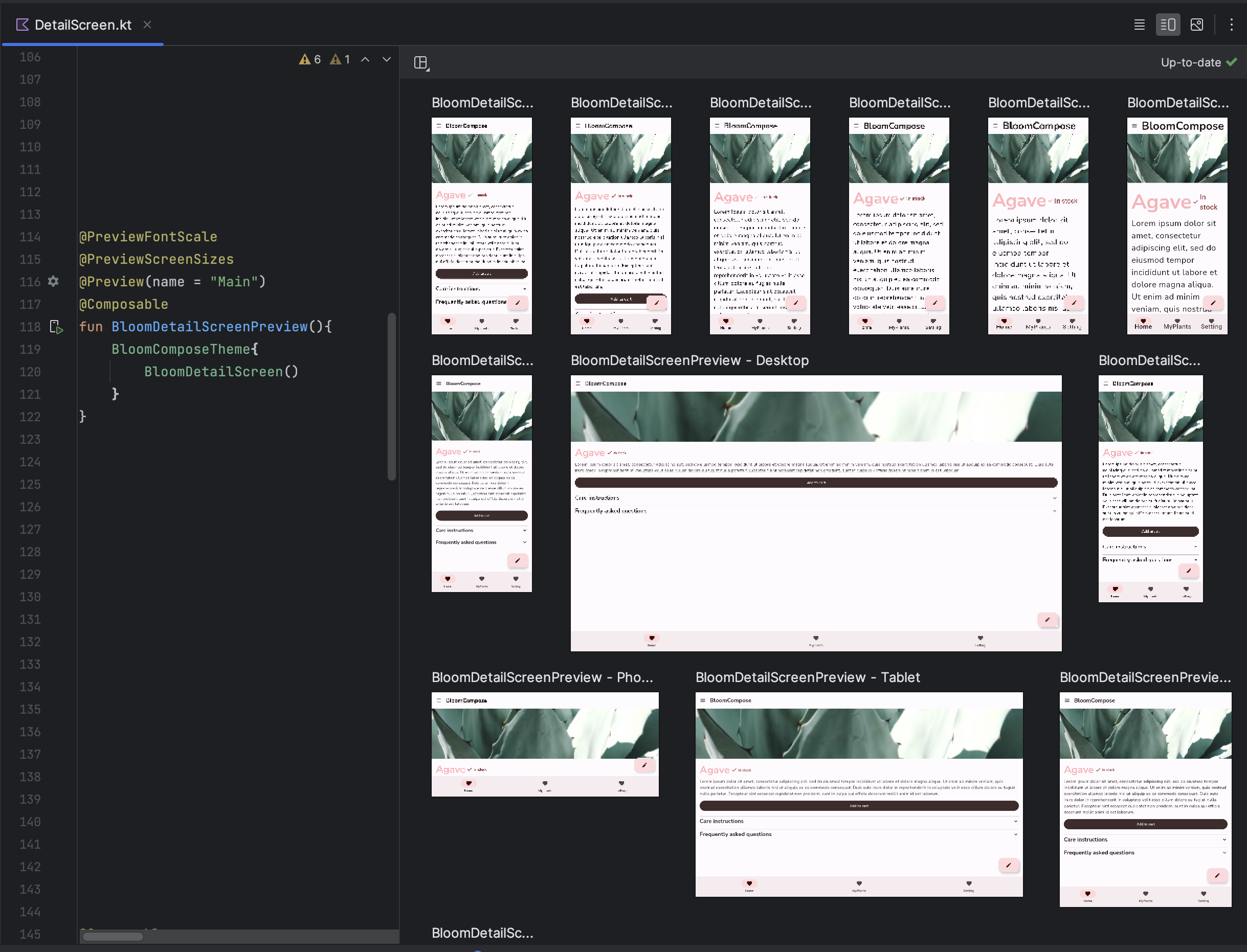This screenshot has width=1247, height=952.
Task: Select the @Preview name Main annotation
Action: tap(172, 281)
